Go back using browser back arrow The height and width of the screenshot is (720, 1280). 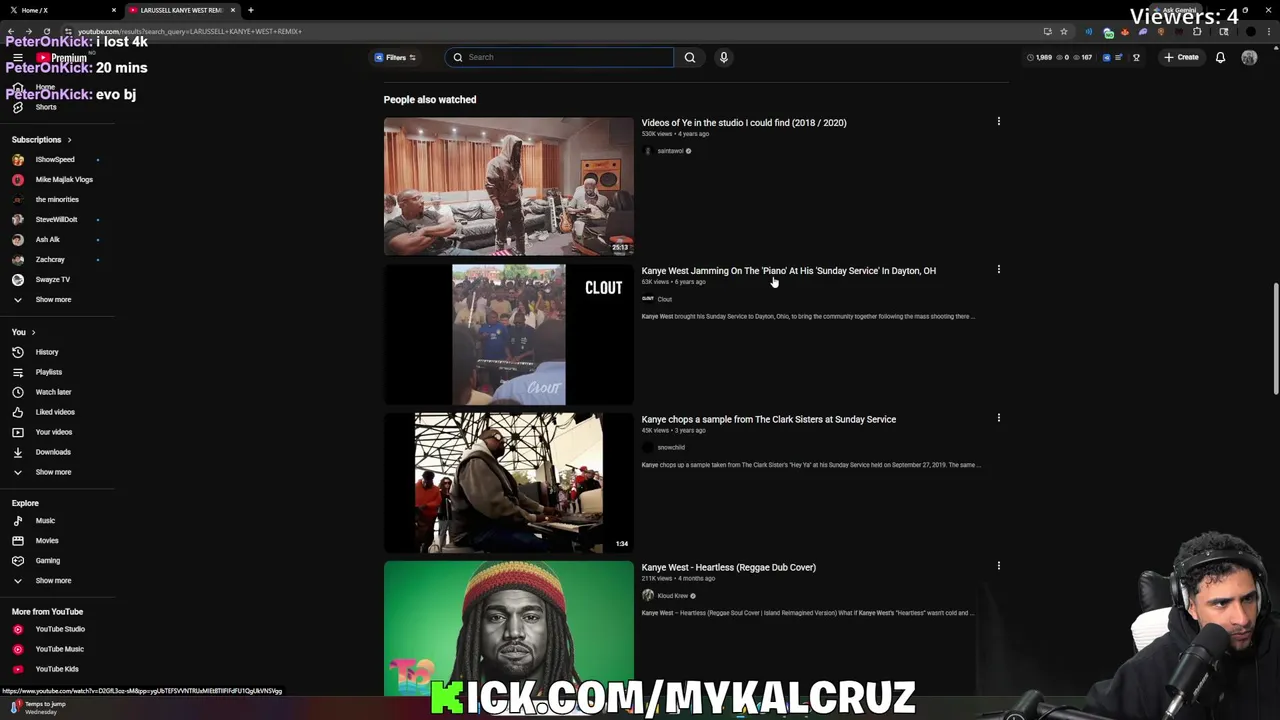point(10,31)
